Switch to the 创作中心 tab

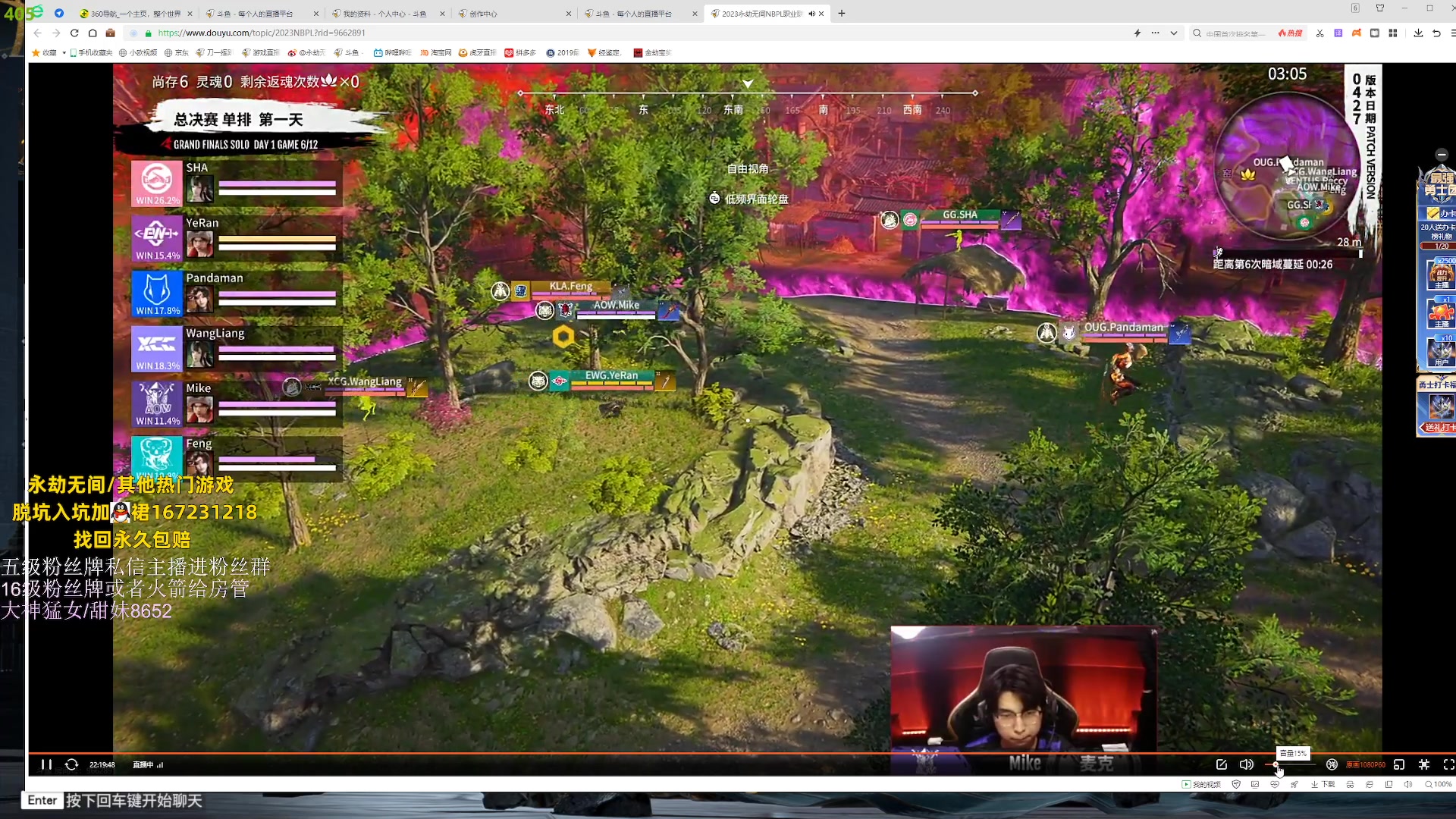(x=483, y=14)
